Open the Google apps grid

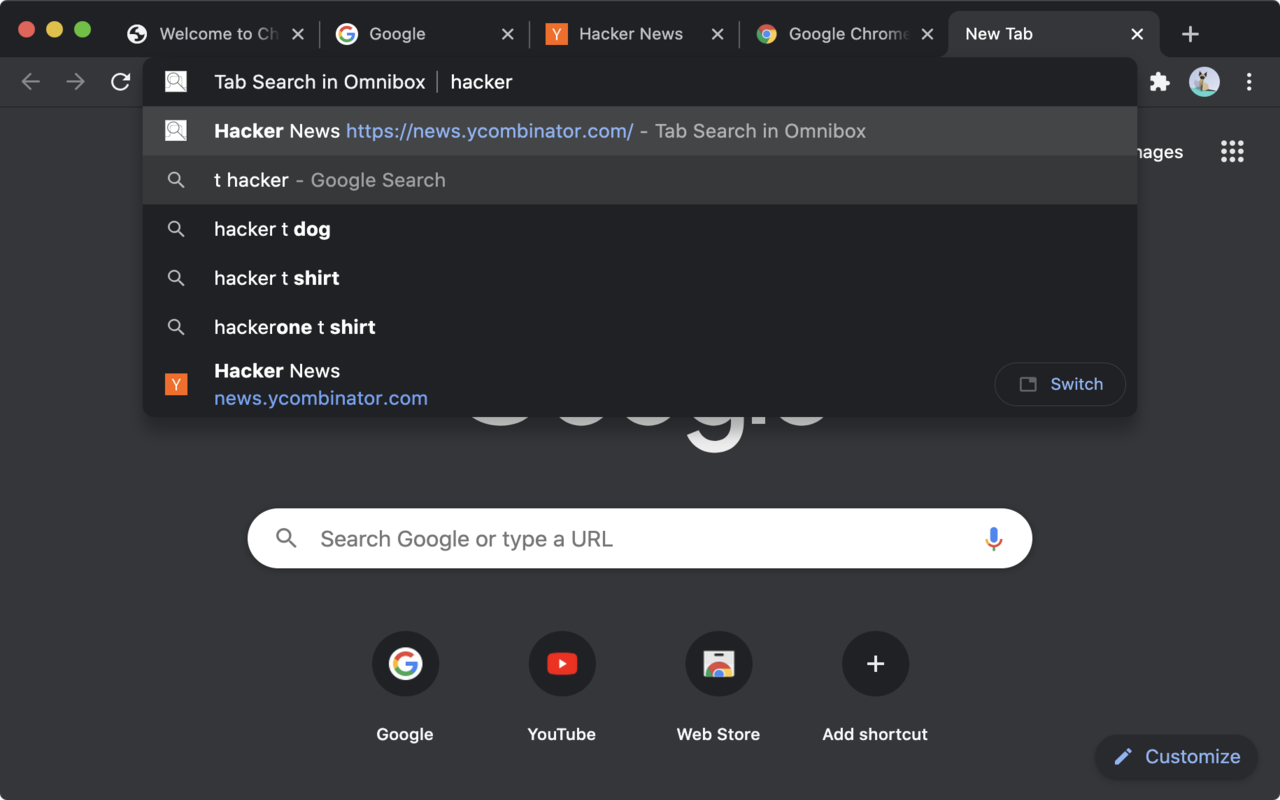pos(1232,152)
